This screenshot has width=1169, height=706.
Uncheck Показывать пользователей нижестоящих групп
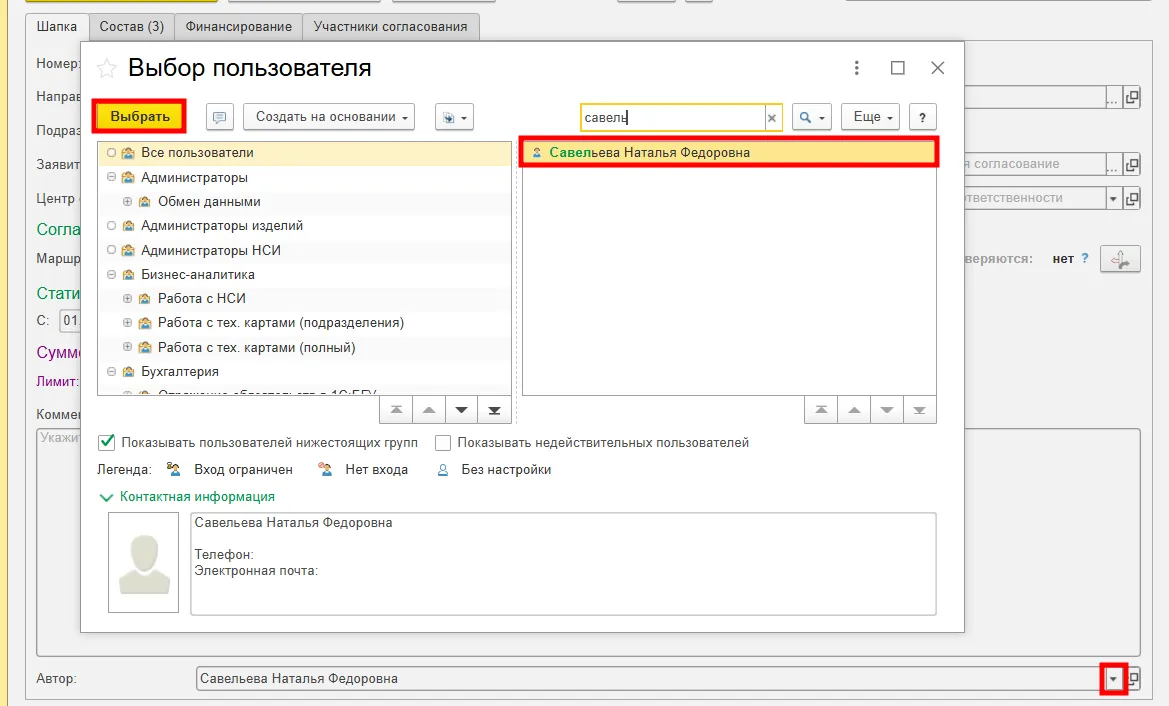pos(107,442)
